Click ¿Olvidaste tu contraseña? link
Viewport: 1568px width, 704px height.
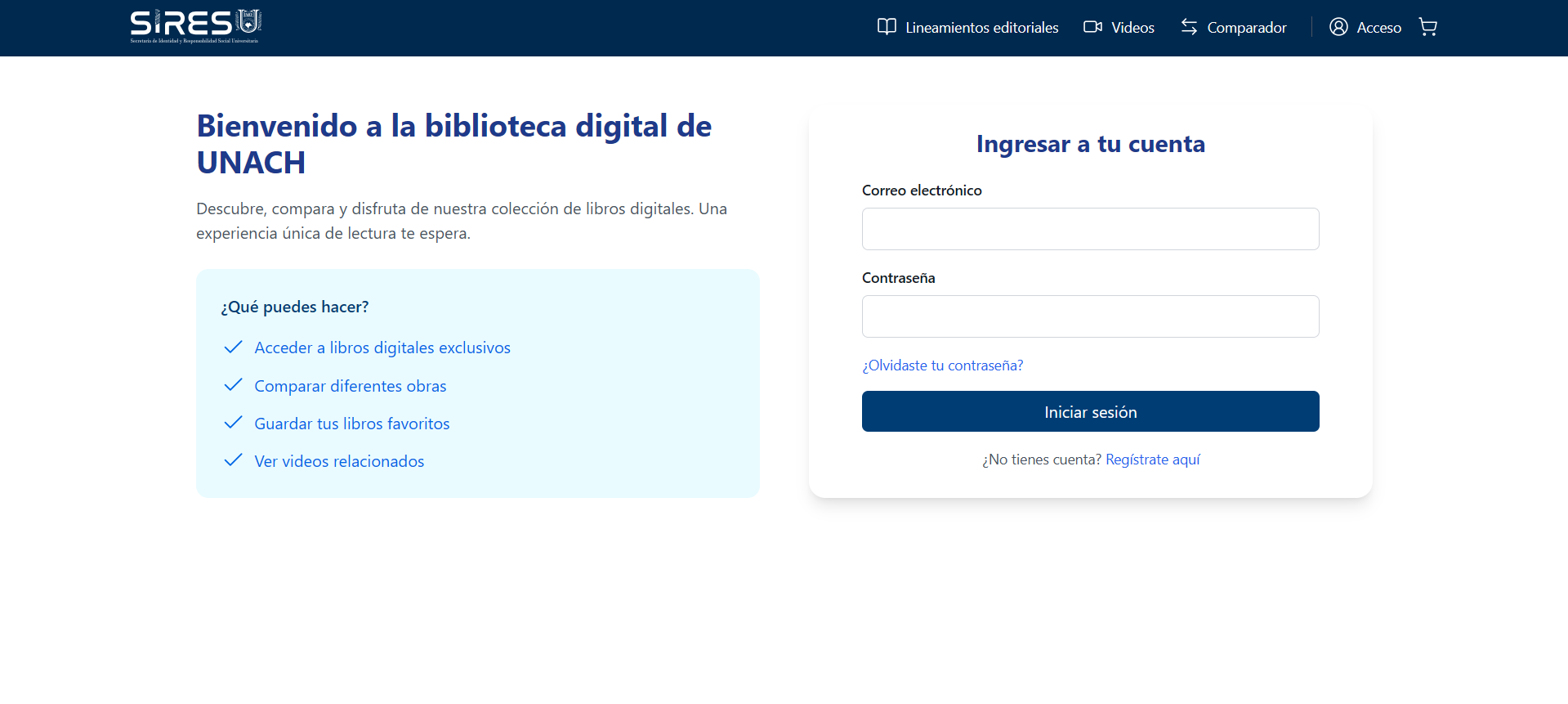pyautogui.click(x=943, y=365)
